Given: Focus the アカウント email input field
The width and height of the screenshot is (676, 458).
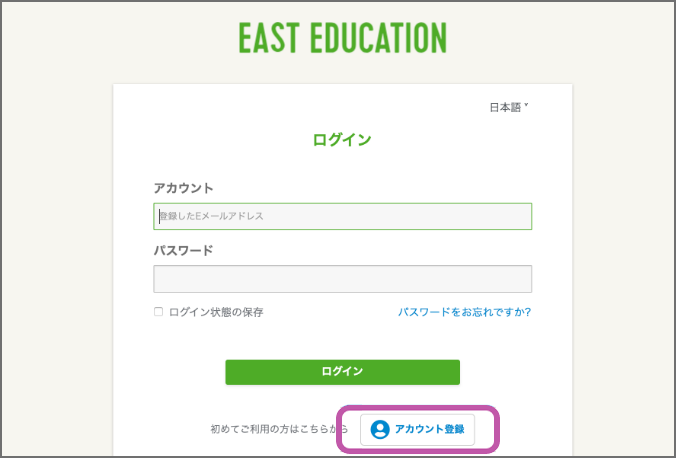Looking at the screenshot, I should (x=343, y=216).
